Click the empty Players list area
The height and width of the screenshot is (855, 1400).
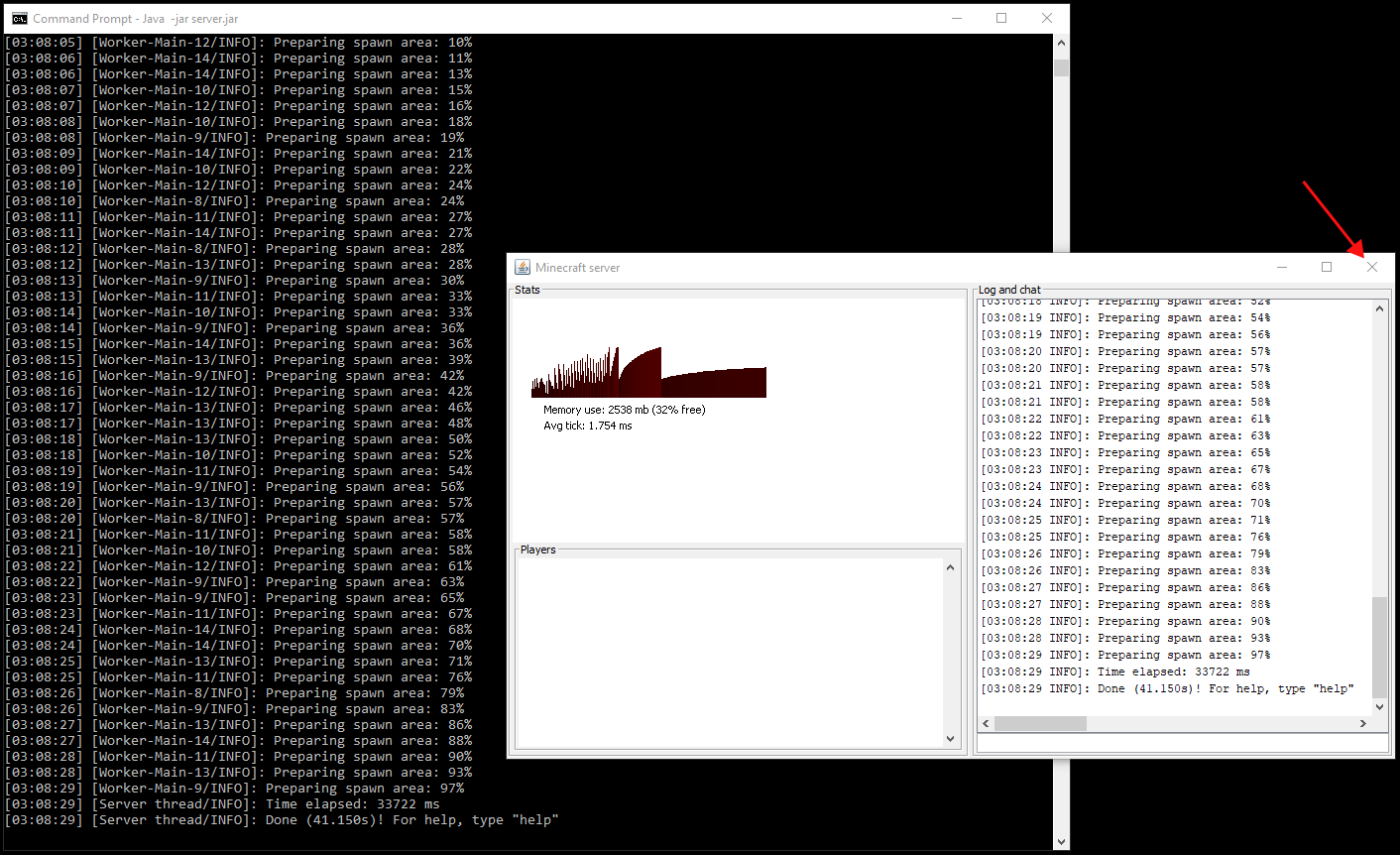coord(729,653)
